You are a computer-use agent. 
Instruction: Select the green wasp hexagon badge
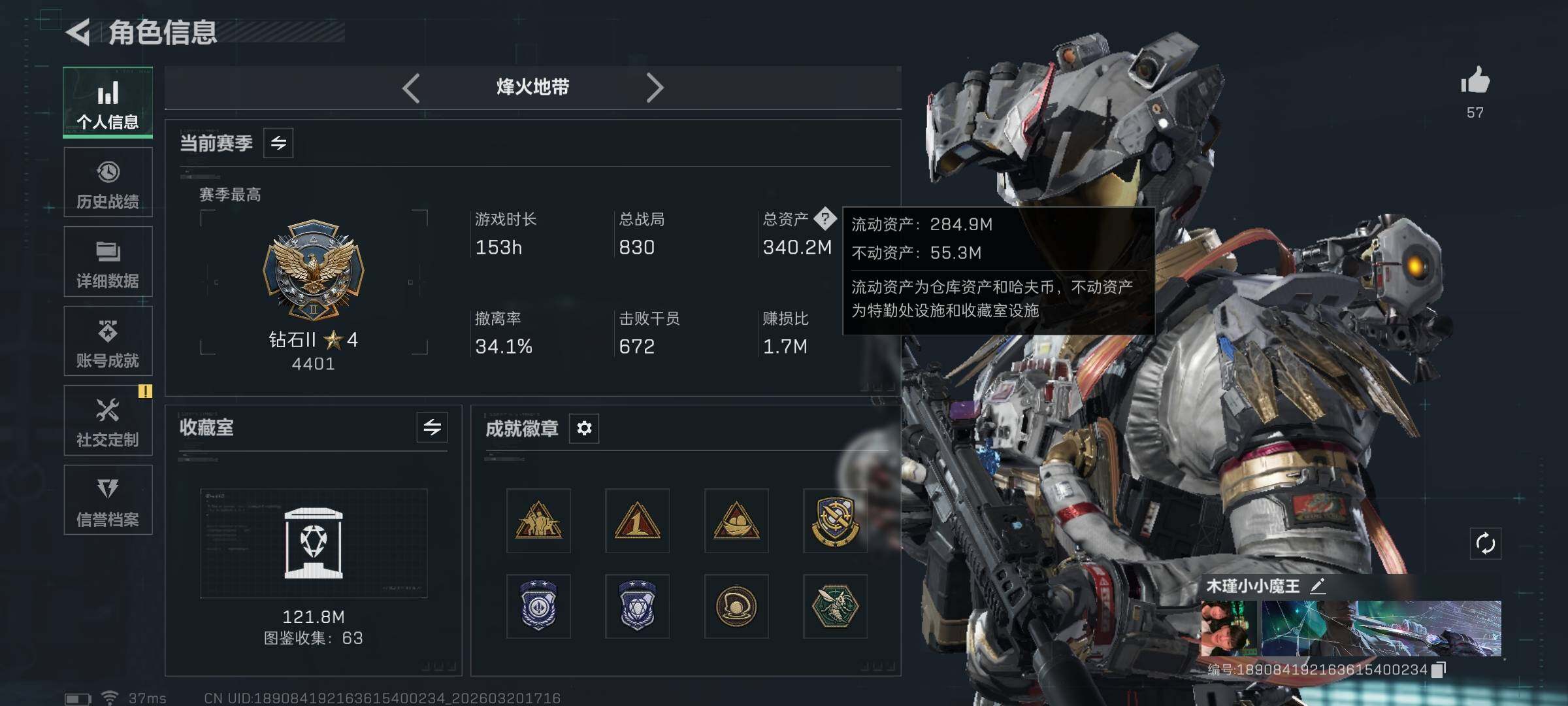835,606
